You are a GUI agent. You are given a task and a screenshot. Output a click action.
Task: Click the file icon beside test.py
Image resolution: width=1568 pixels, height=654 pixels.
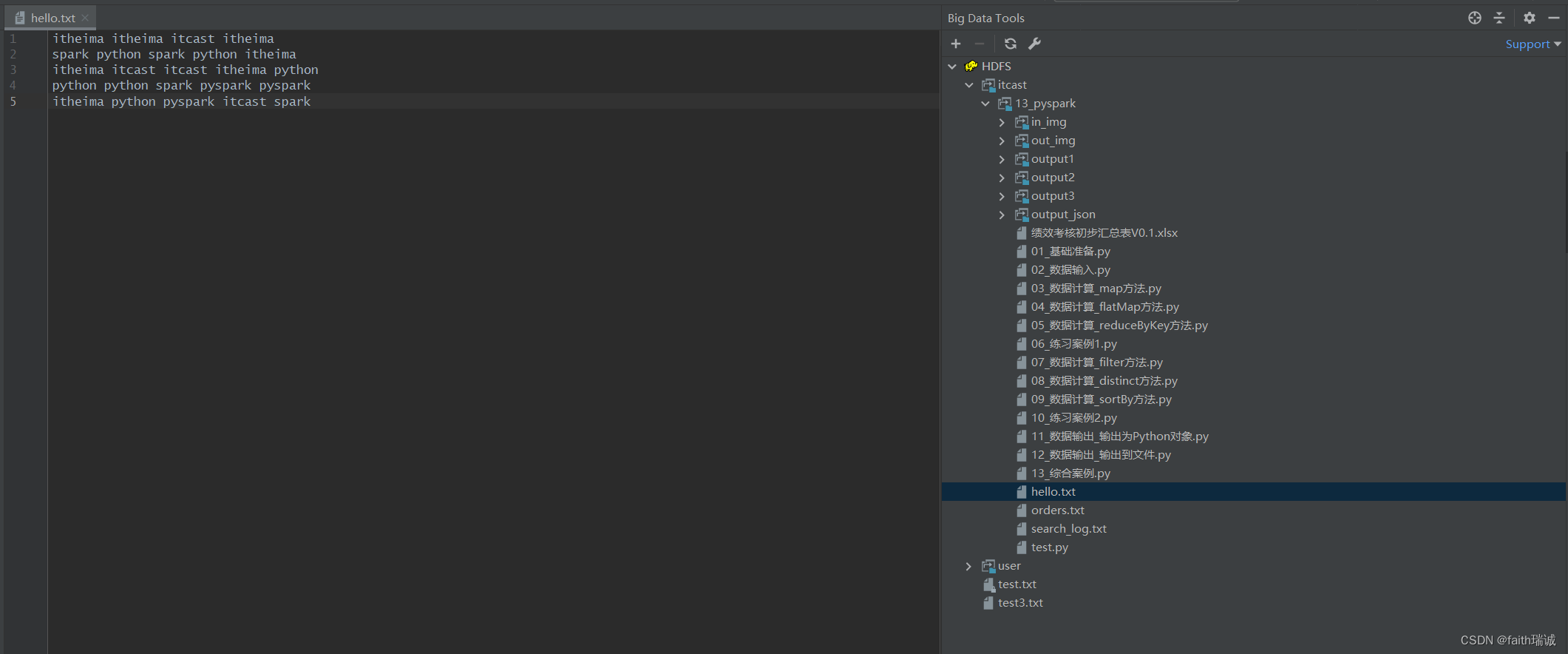(1022, 547)
